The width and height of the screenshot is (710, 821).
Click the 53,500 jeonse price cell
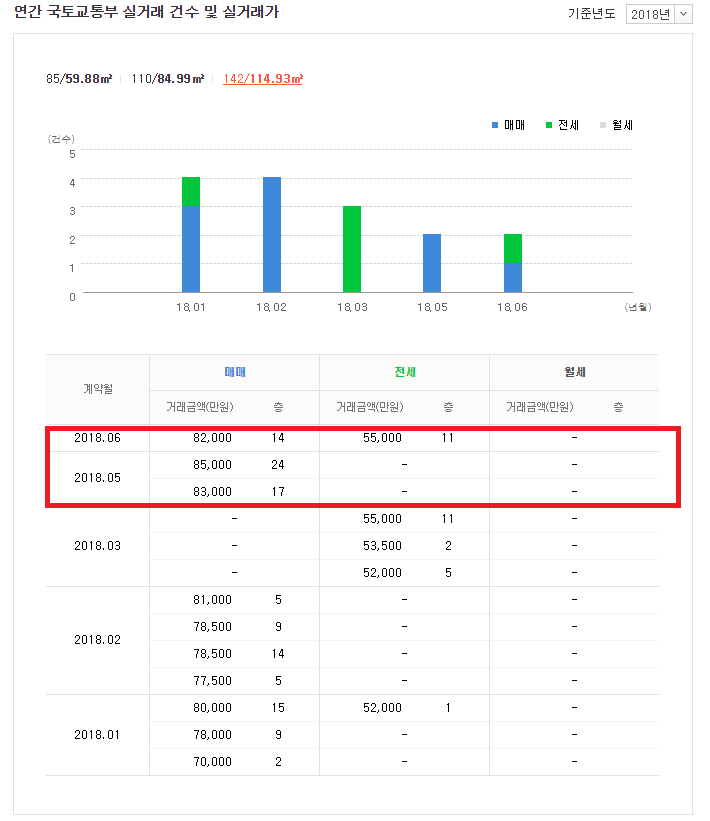point(382,546)
